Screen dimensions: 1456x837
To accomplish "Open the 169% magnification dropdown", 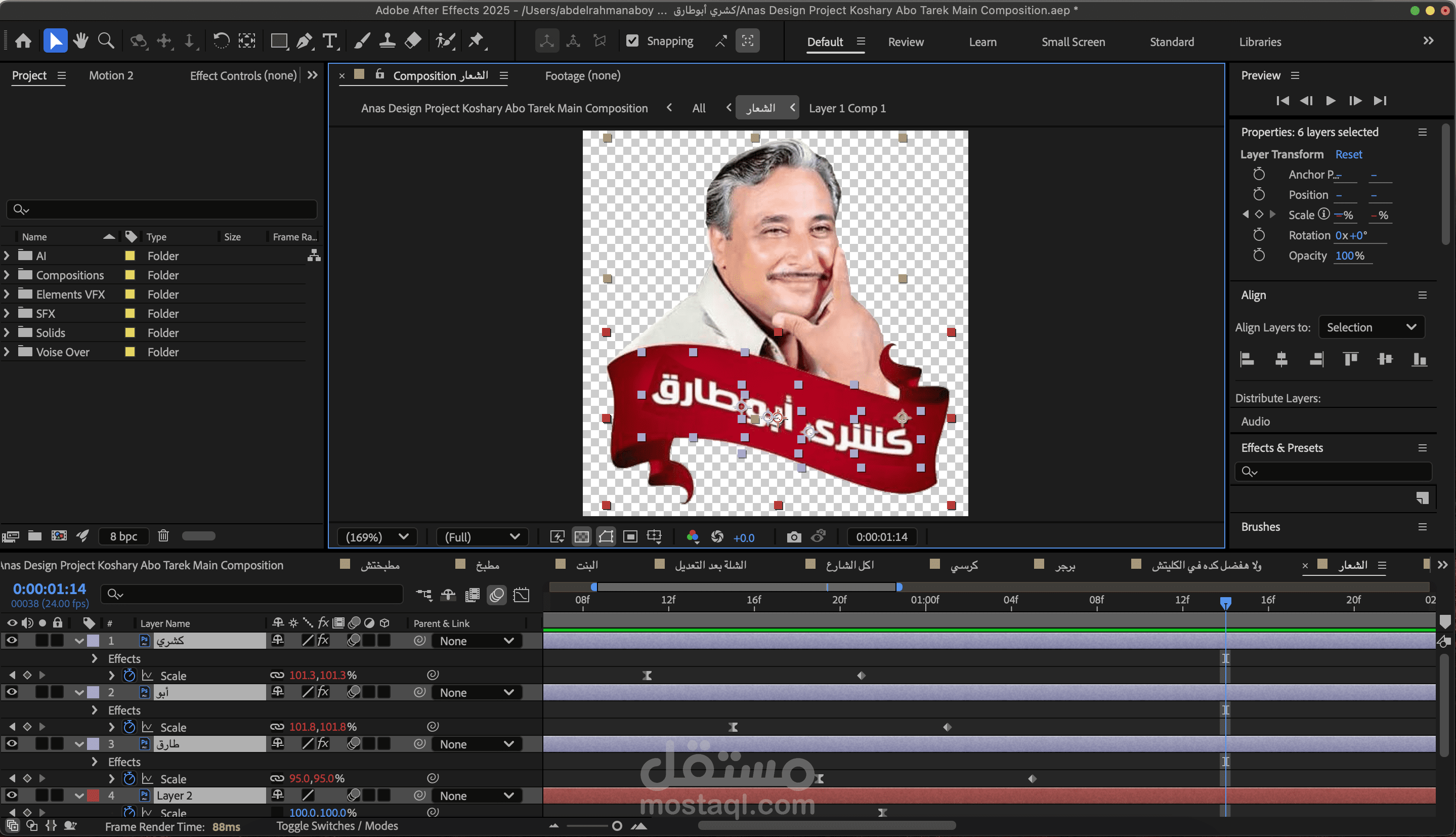I will click(377, 537).
